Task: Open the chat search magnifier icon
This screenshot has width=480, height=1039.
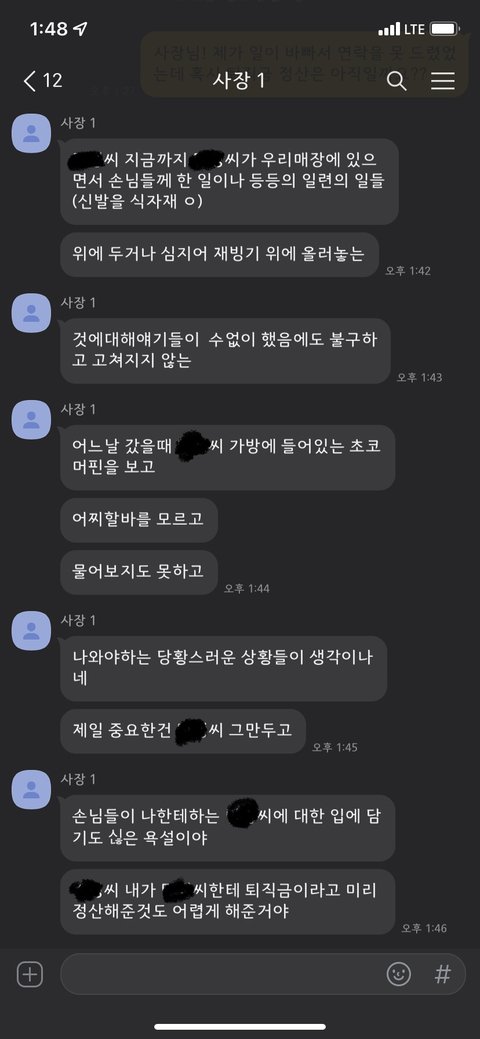Action: [x=396, y=81]
